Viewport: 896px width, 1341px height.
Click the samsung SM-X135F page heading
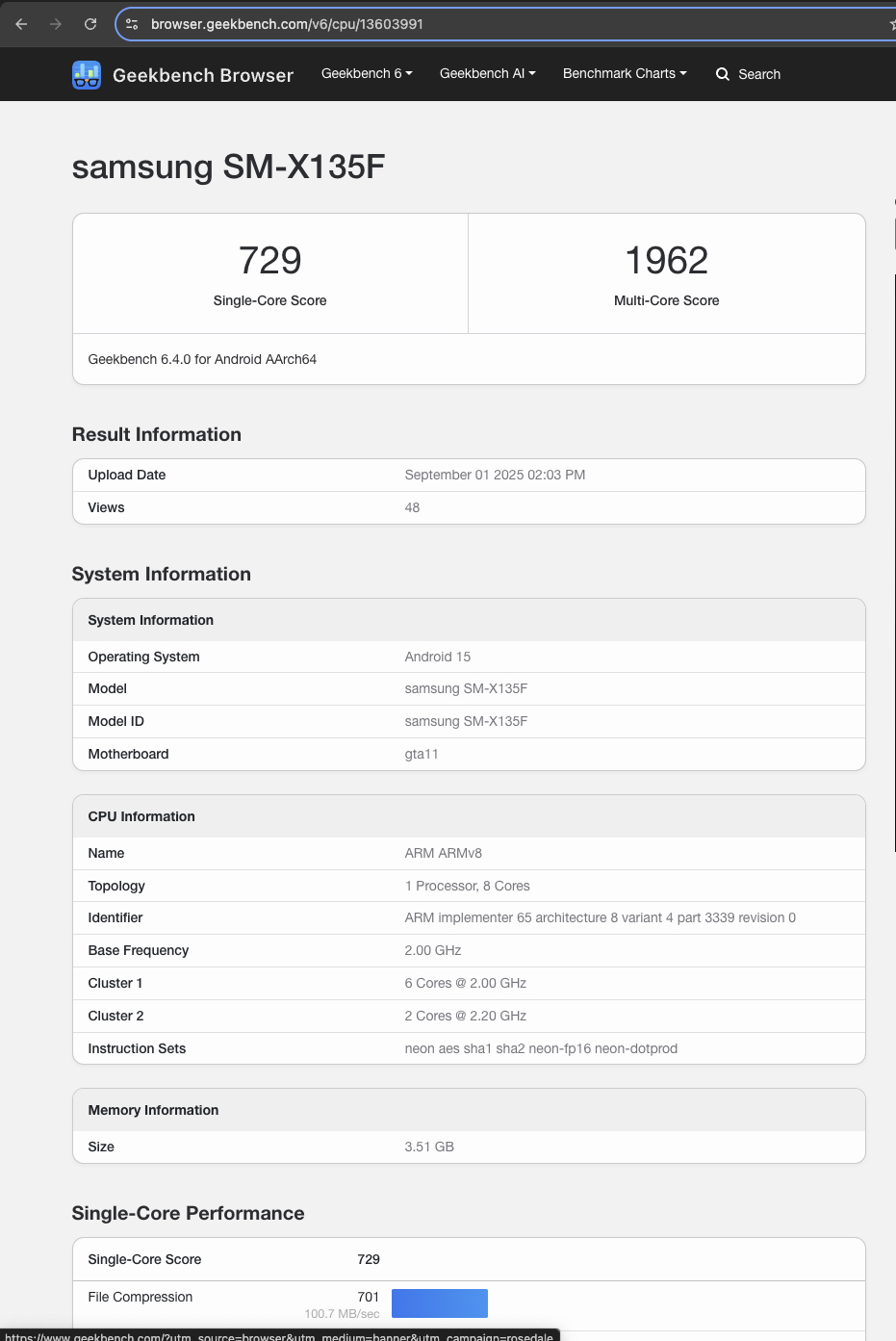[228, 167]
